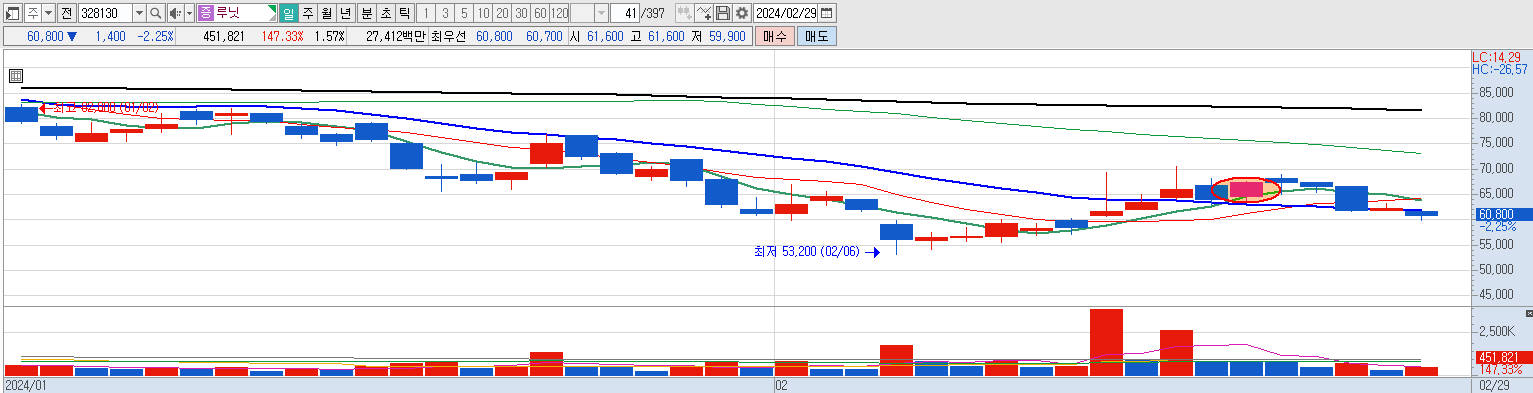
Task: Open the stock code history dropdown
Action: [139, 13]
